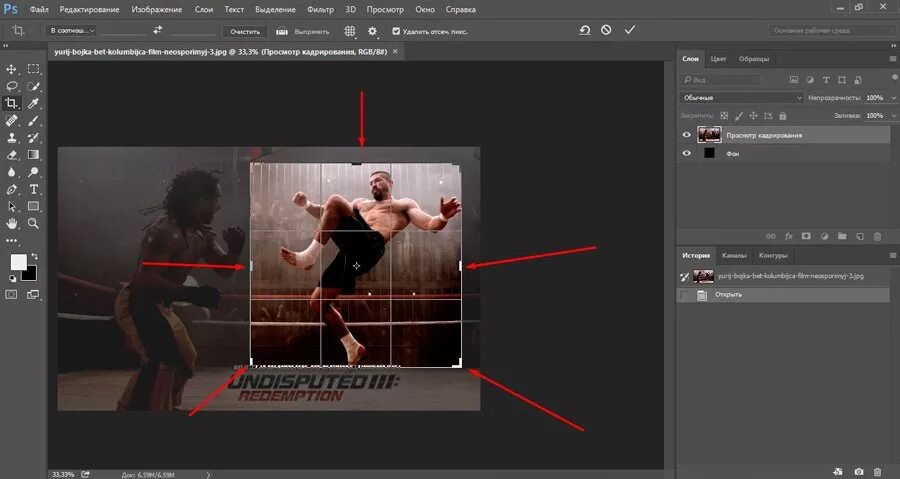Open the Редактирование menu

(90, 9)
